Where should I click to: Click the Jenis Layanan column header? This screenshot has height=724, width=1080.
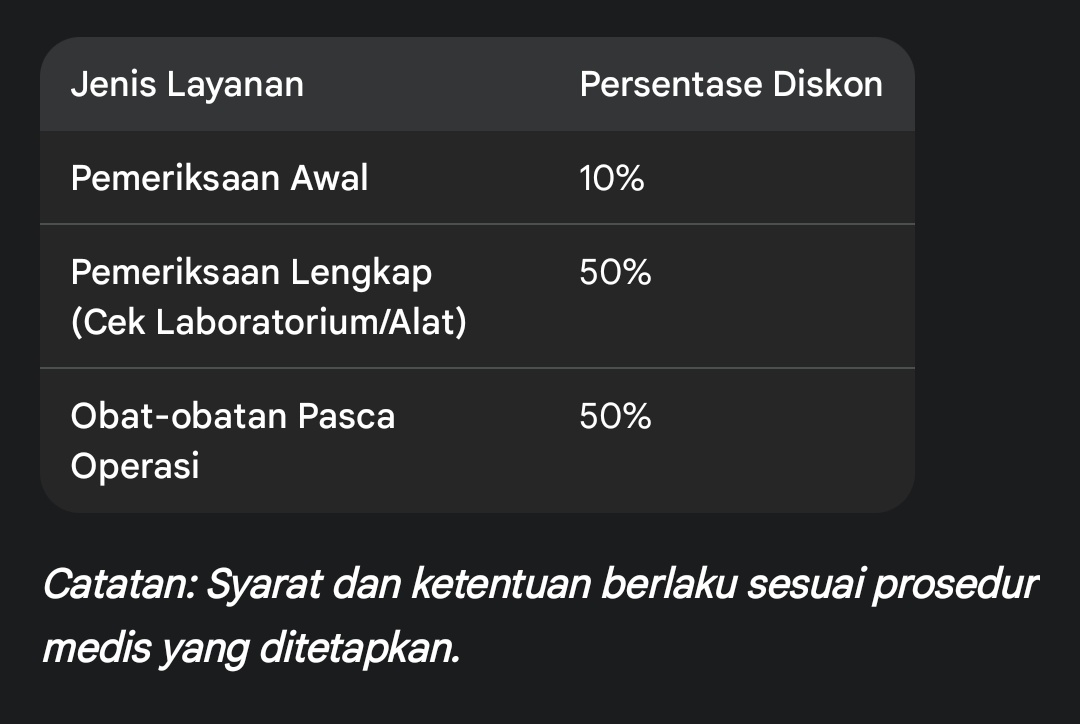pyautogui.click(x=187, y=84)
